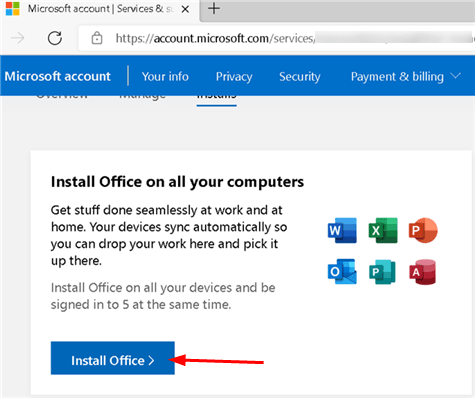The width and height of the screenshot is (475, 398).
Task: Click the 'Get stuff done seamlessly' paragraph
Action: point(169,235)
